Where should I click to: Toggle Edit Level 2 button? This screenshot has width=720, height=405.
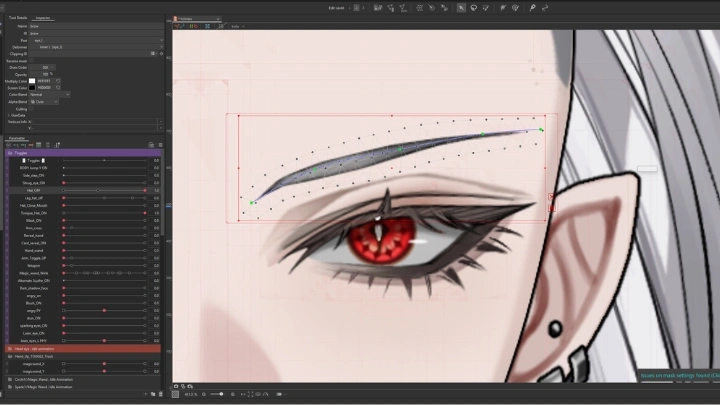356,8
